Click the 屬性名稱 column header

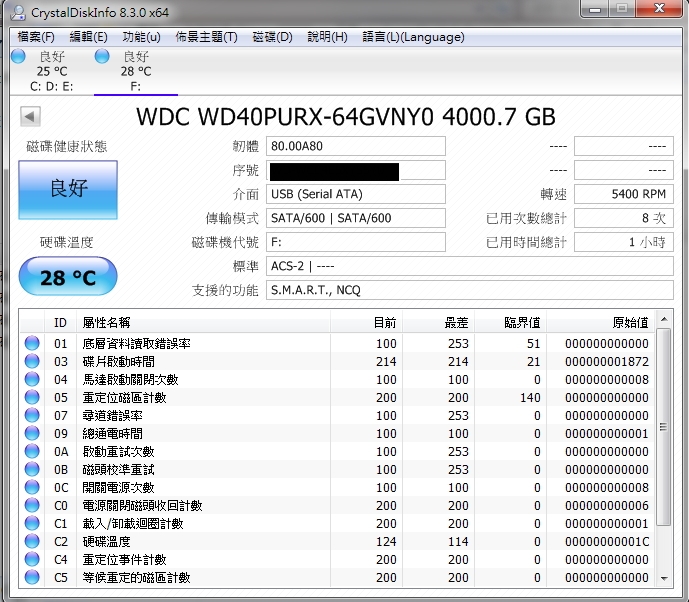[x=203, y=323]
